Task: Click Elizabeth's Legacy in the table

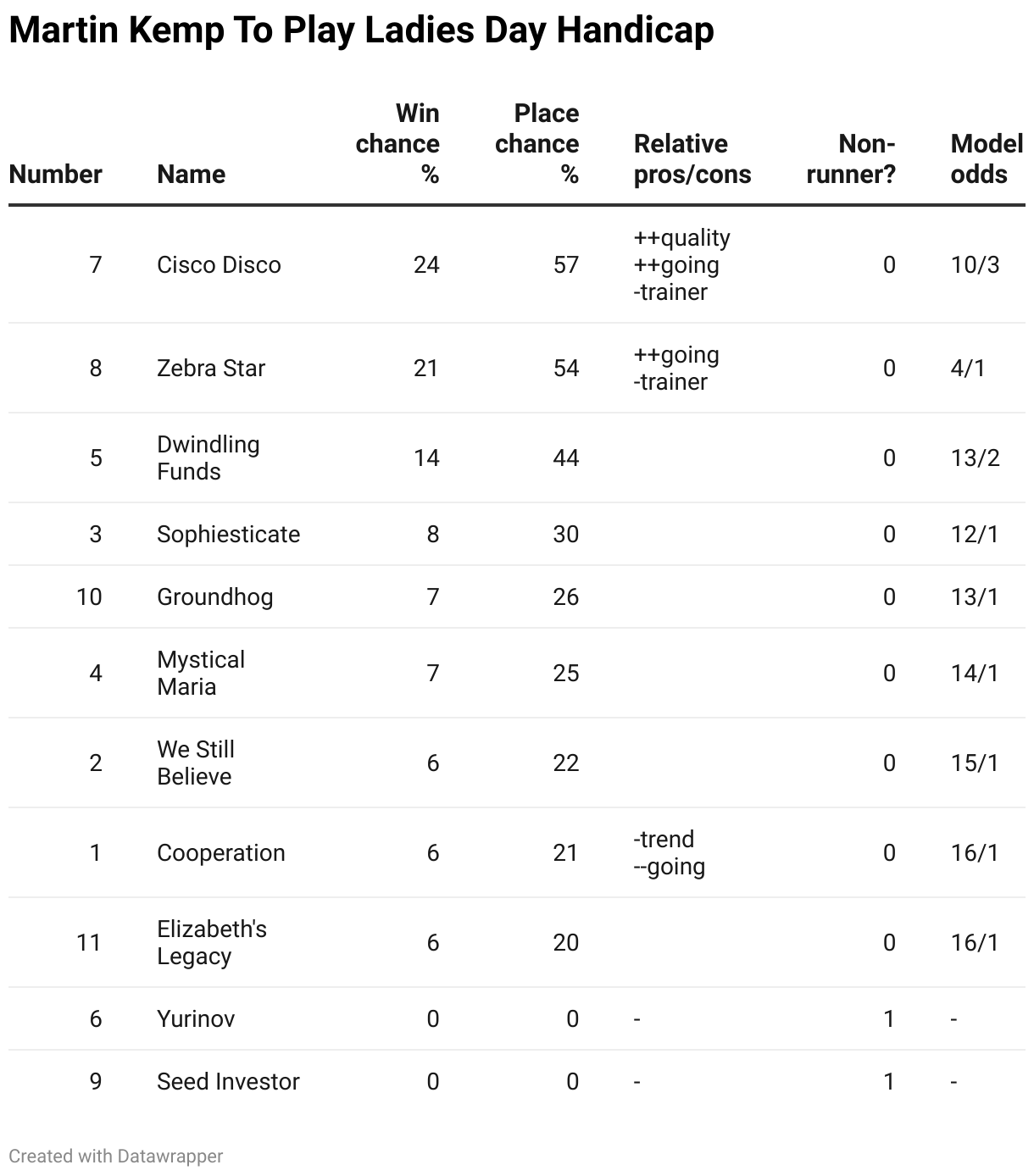Action: 212,942
